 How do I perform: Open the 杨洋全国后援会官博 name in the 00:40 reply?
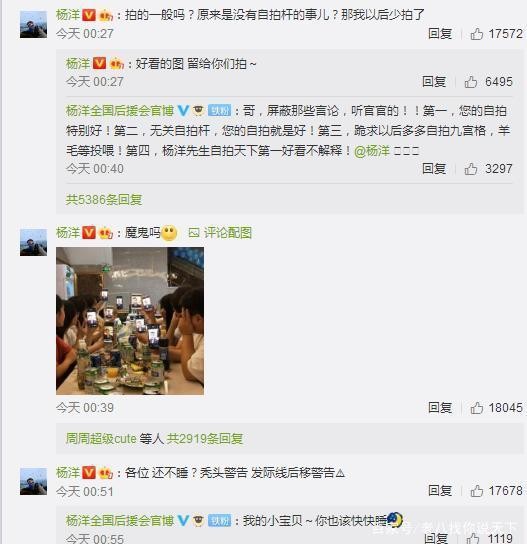click(120, 111)
